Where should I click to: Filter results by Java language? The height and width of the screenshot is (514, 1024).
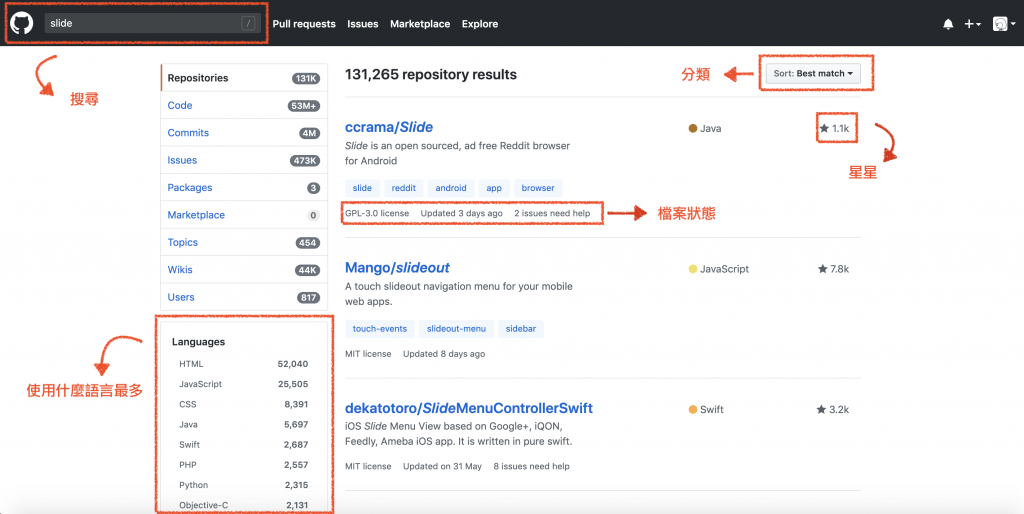point(244,425)
